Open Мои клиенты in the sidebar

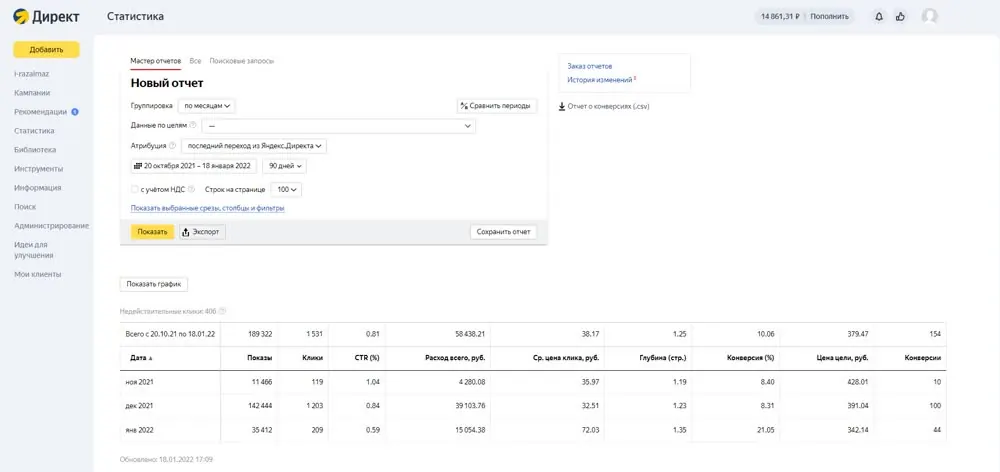38,274
